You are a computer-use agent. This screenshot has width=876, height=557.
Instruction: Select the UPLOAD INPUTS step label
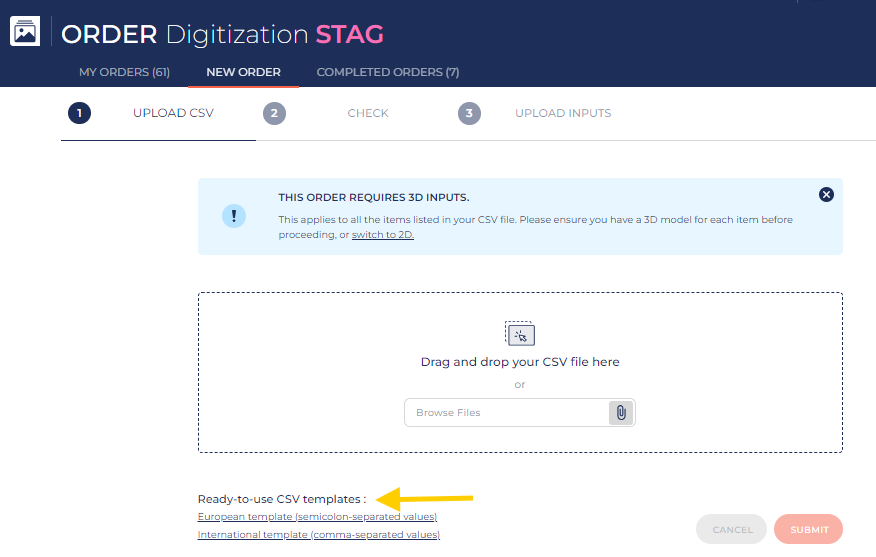563,113
